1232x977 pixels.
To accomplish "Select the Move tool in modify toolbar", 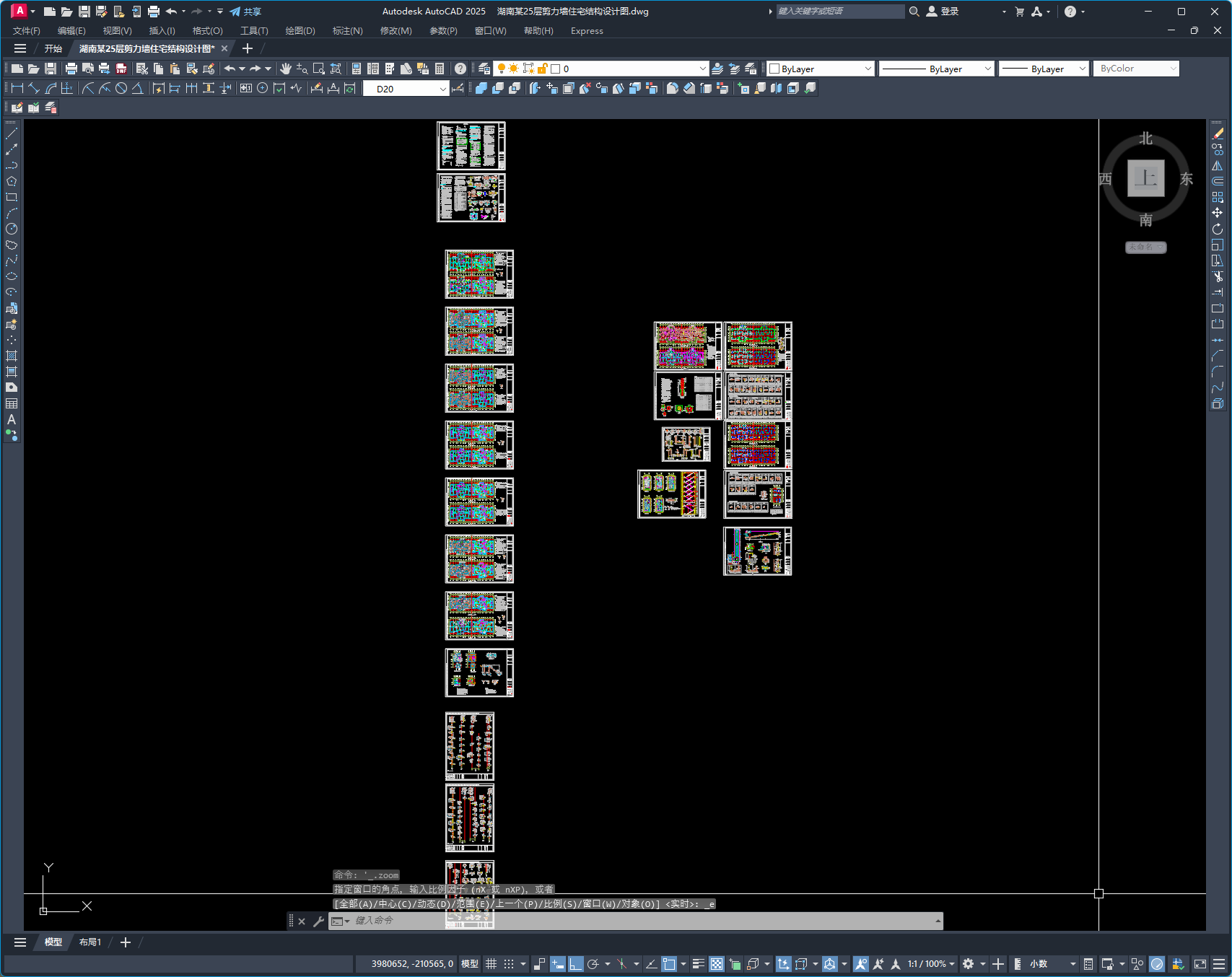I will [x=1218, y=213].
